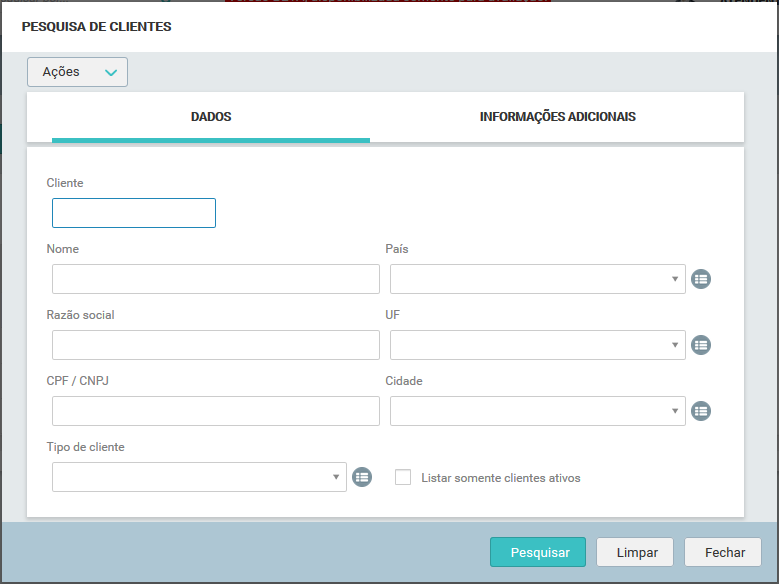Click the Fechar button

click(x=723, y=552)
